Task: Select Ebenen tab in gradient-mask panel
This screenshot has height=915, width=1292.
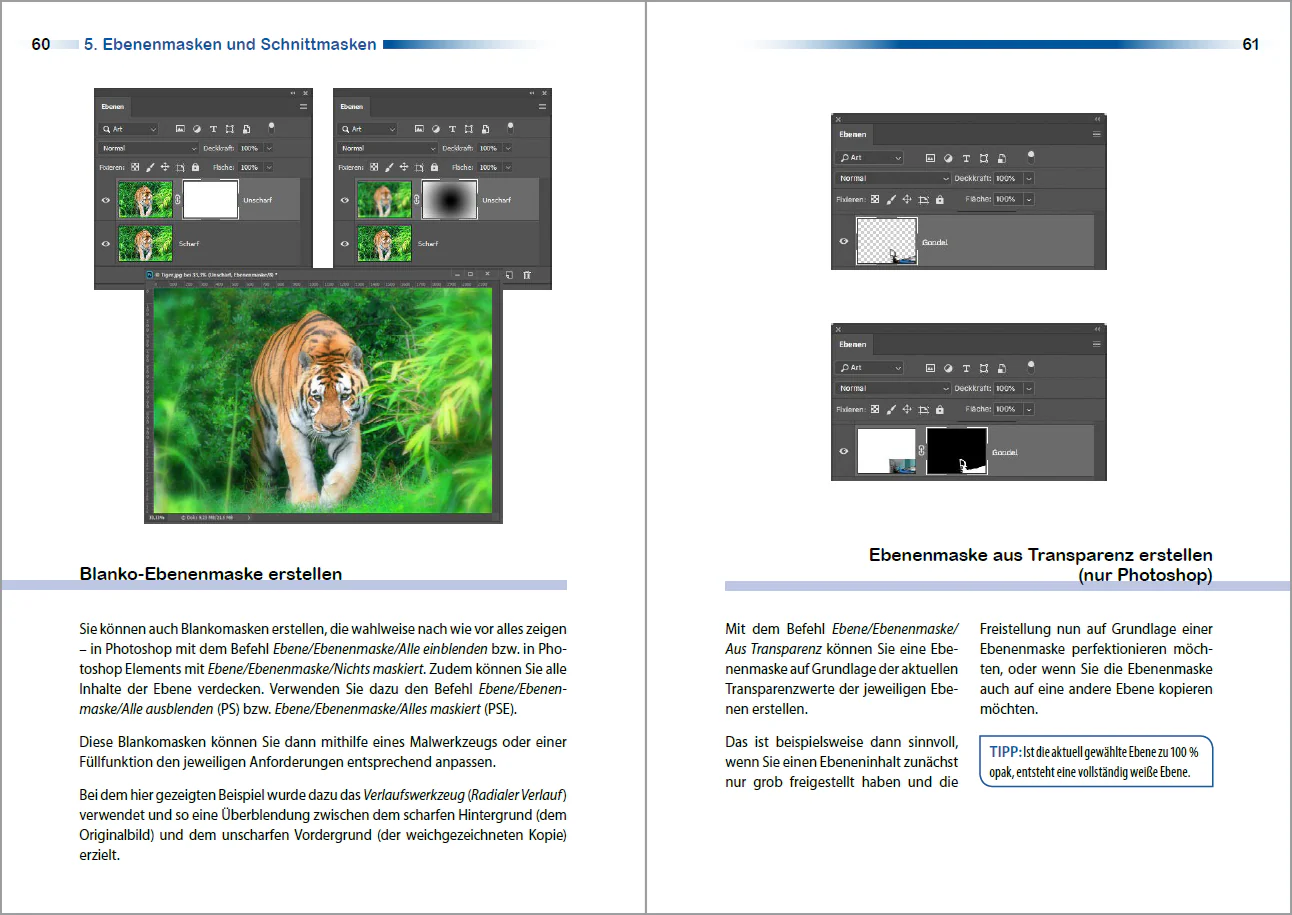Action: coord(351,106)
